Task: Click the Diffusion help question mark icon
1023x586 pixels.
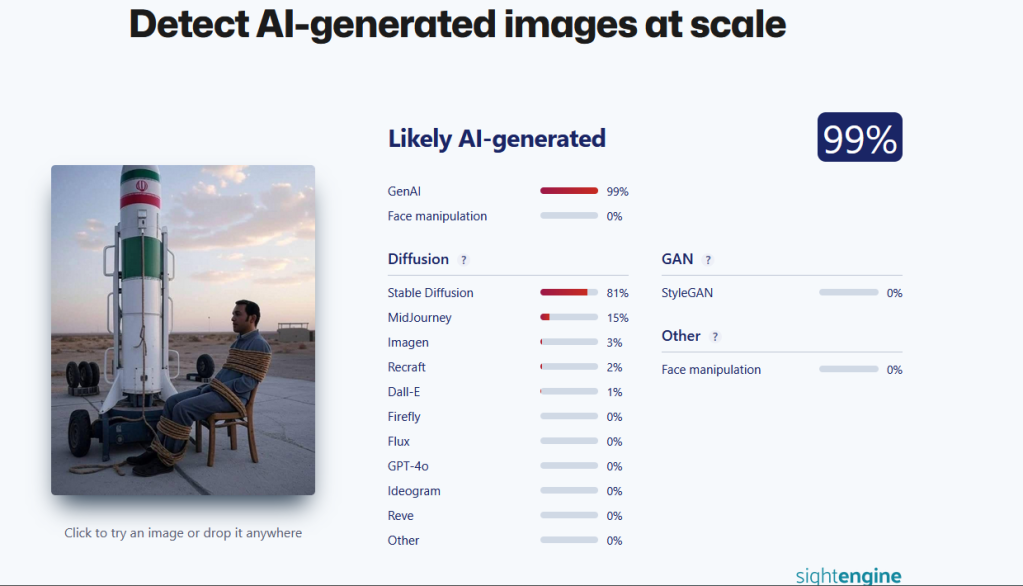Action: (x=463, y=260)
